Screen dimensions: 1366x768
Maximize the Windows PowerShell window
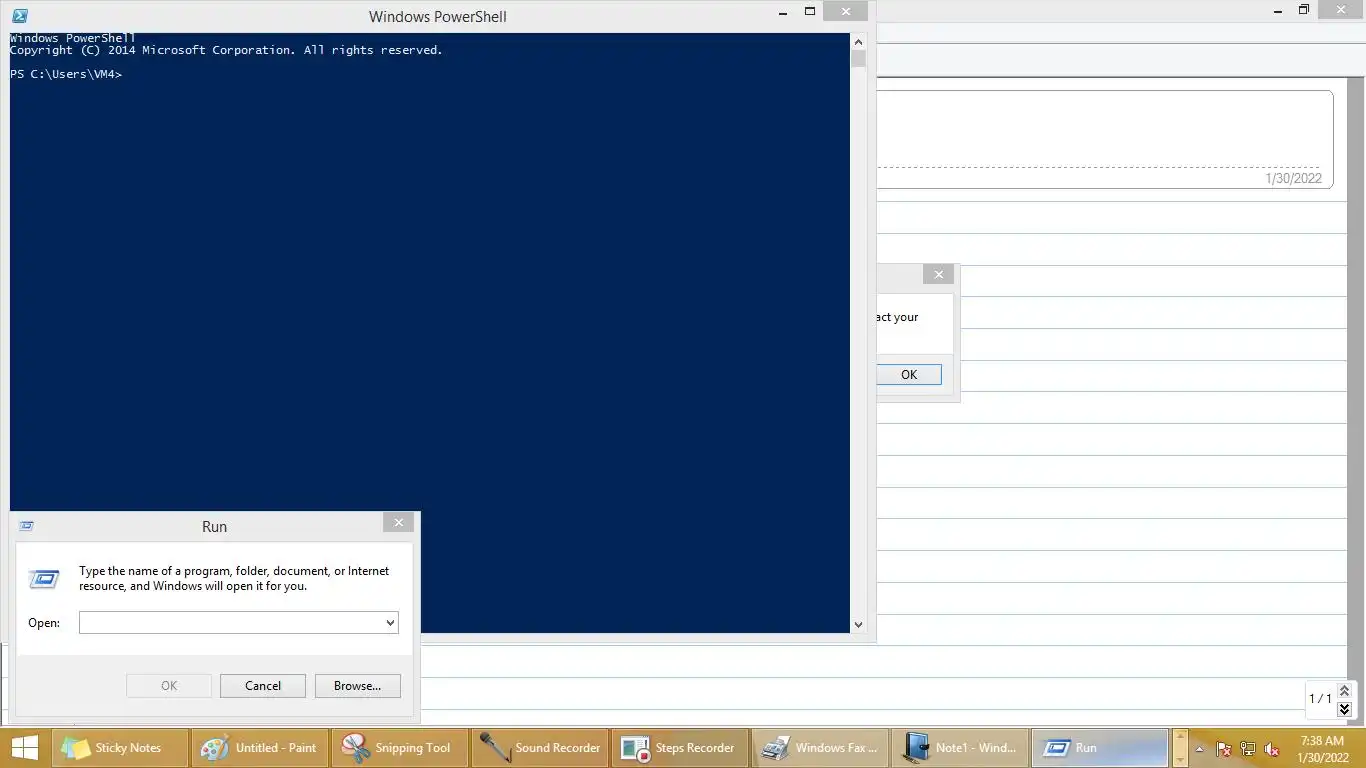(x=810, y=12)
